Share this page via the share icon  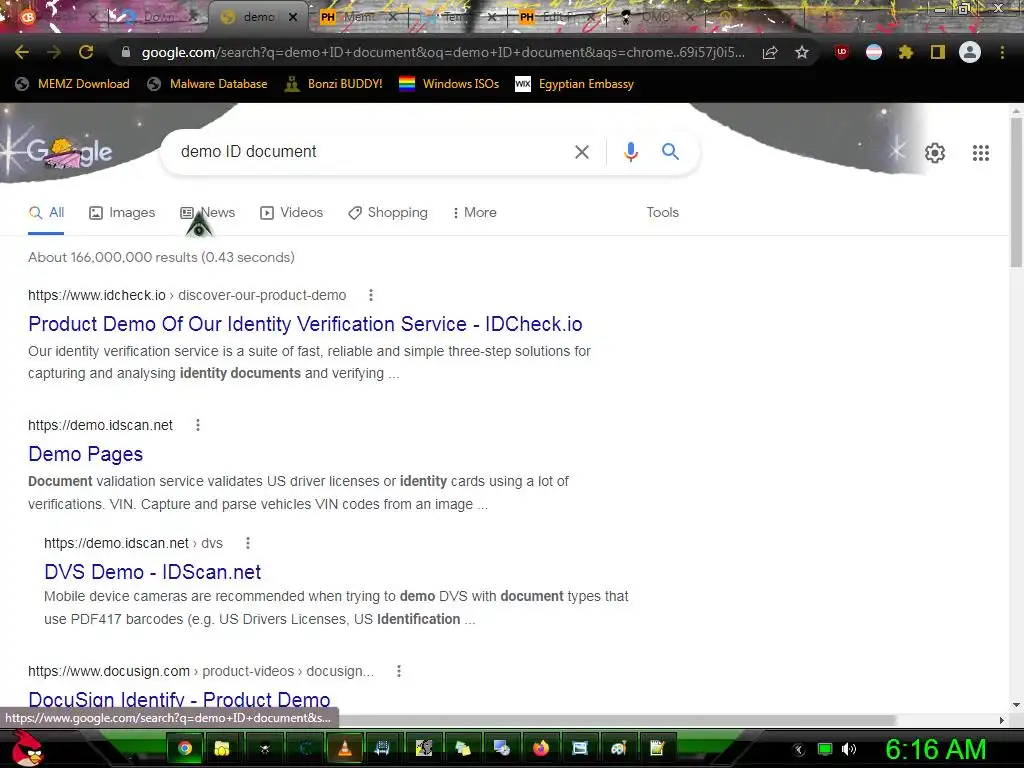(x=770, y=52)
